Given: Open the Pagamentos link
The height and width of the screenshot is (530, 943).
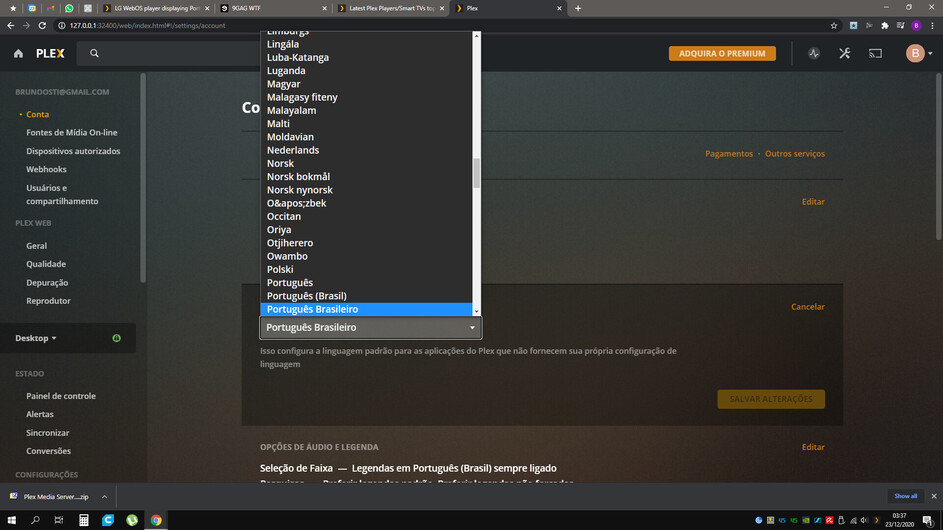Looking at the screenshot, I should [729, 154].
